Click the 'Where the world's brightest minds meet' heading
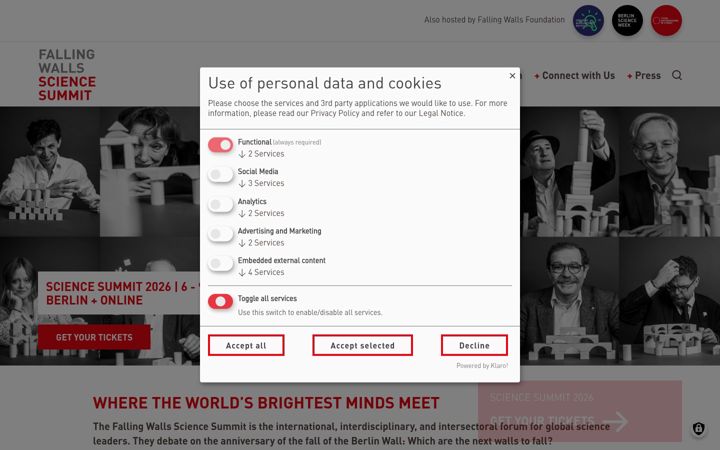Screen dimensions: 720x450 (x=266, y=403)
